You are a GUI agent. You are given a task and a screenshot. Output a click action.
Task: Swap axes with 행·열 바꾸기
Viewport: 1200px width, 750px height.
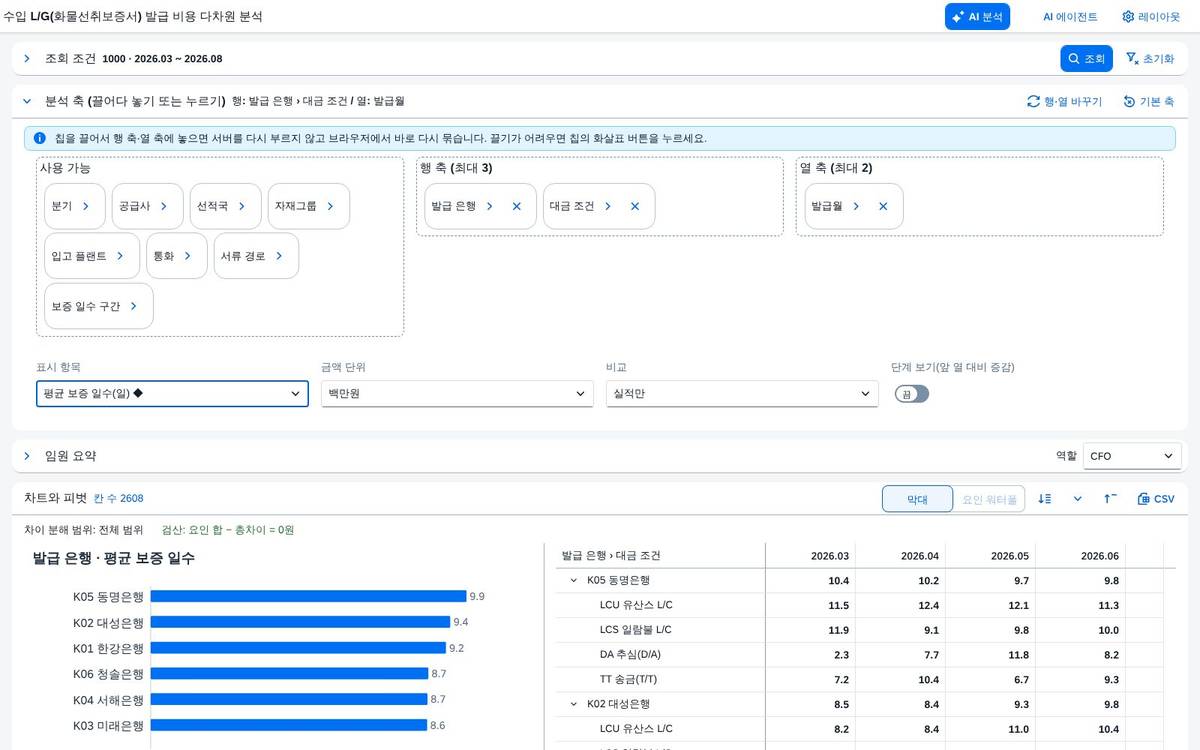(1064, 102)
